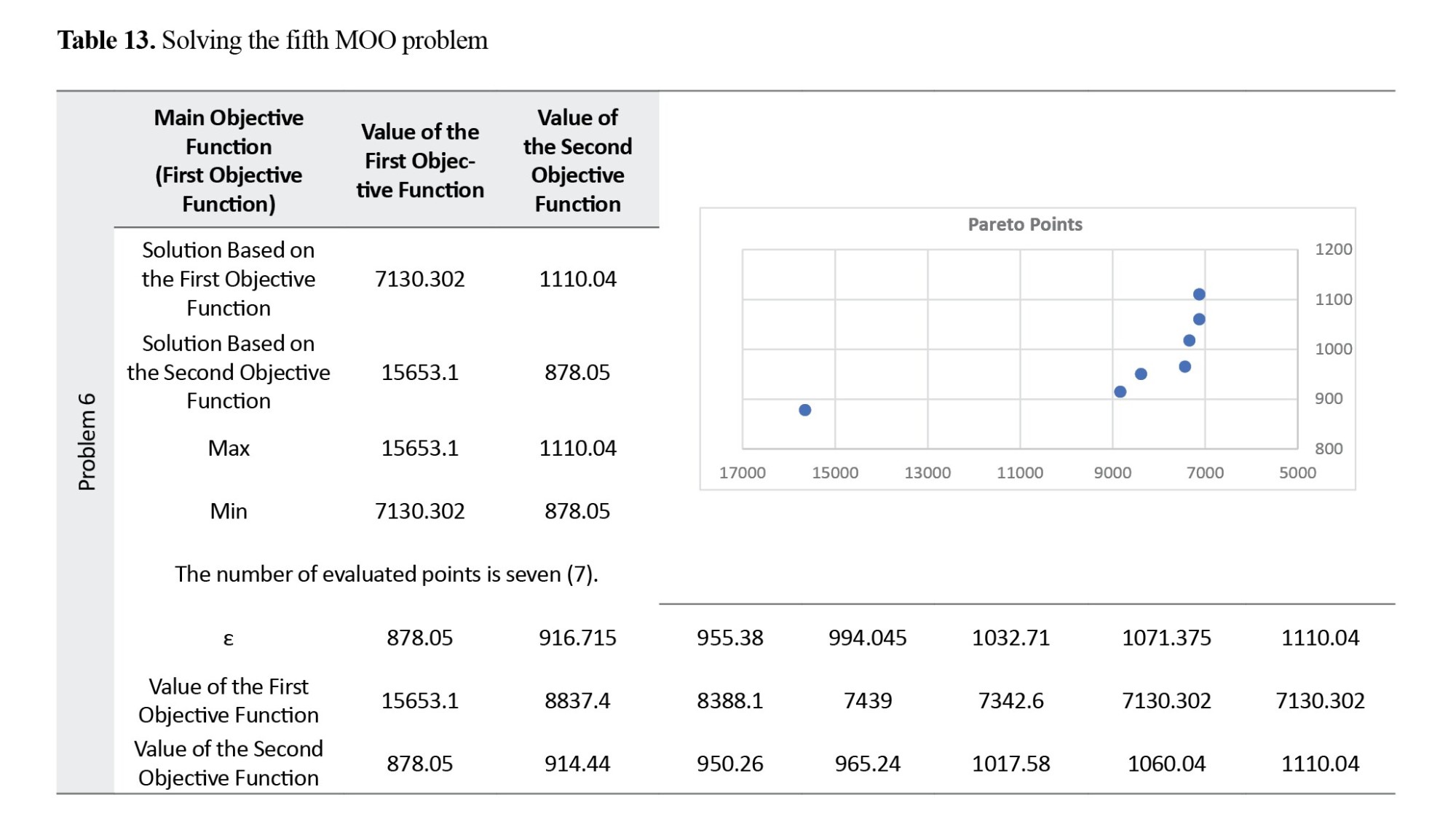Click the 'Pareto Points' chart title
This screenshot has height=835, width=1456.
[x=1025, y=224]
